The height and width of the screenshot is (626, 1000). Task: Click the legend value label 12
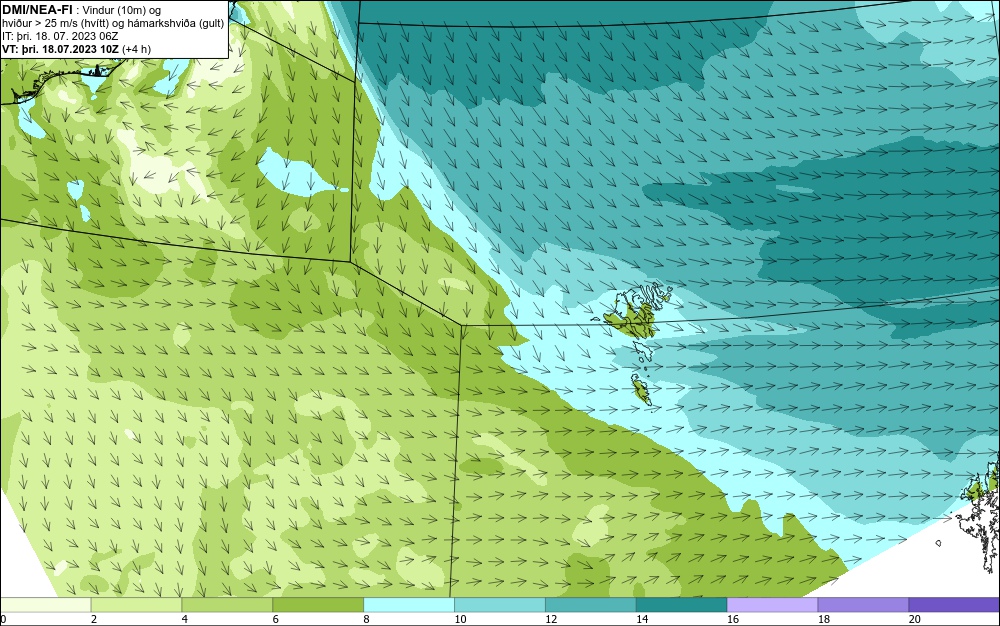pos(551,619)
